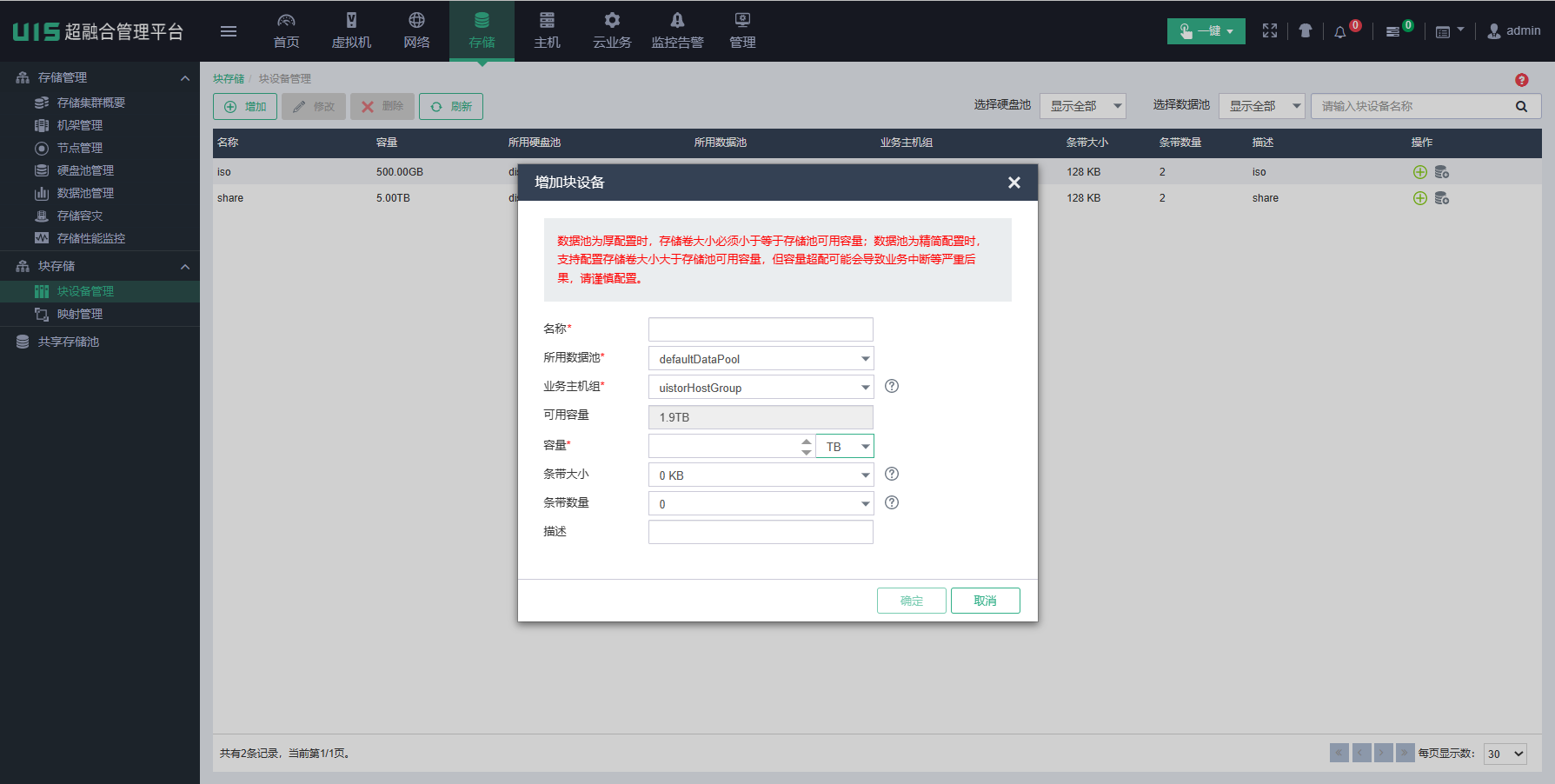Click the fullscreen expand icon in header
1555x784 pixels.
(x=1270, y=31)
